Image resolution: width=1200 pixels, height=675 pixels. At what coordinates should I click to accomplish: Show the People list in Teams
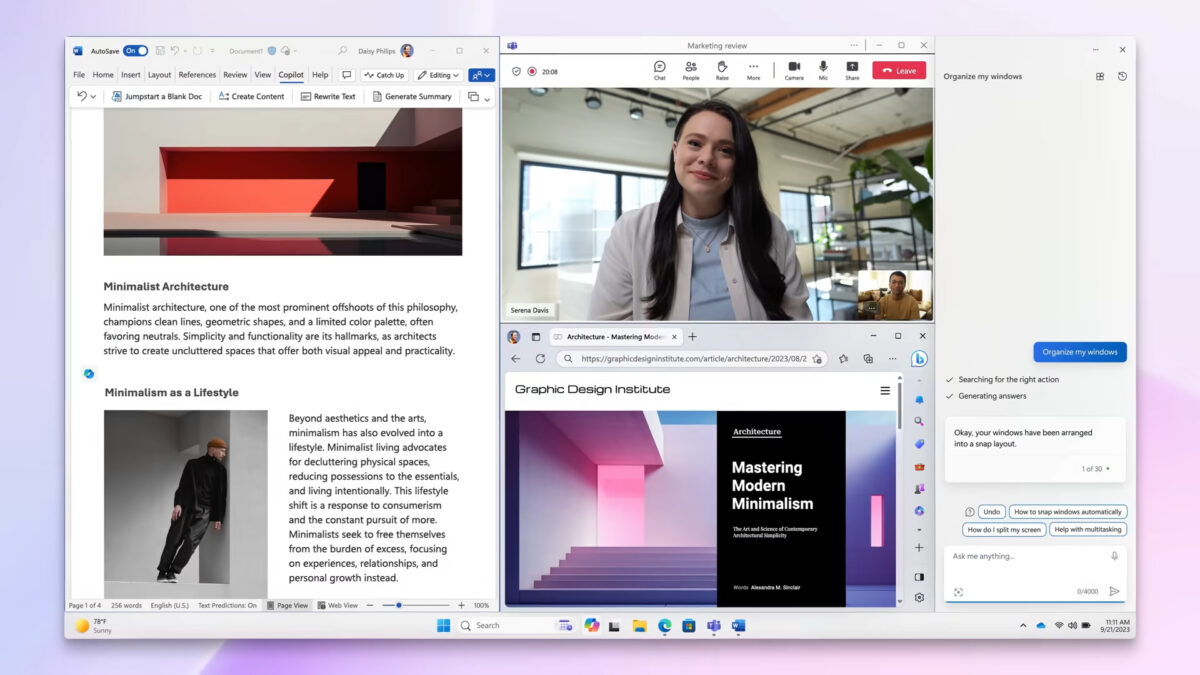(691, 69)
